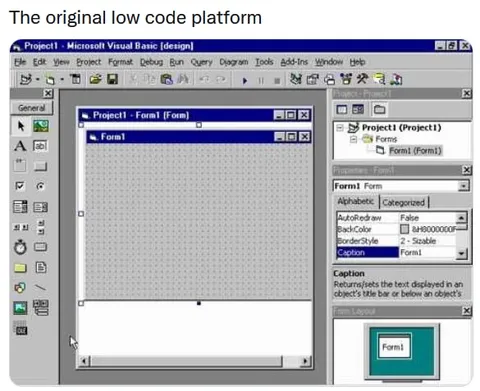Click the Open Project folder icon
This screenshot has height=391, width=480.
(x=95, y=79)
